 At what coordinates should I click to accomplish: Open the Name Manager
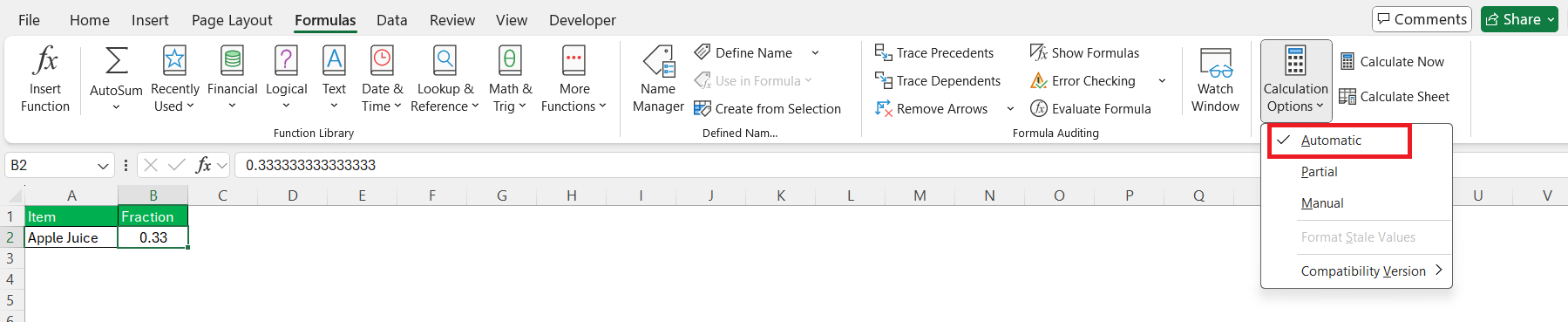[x=658, y=79]
